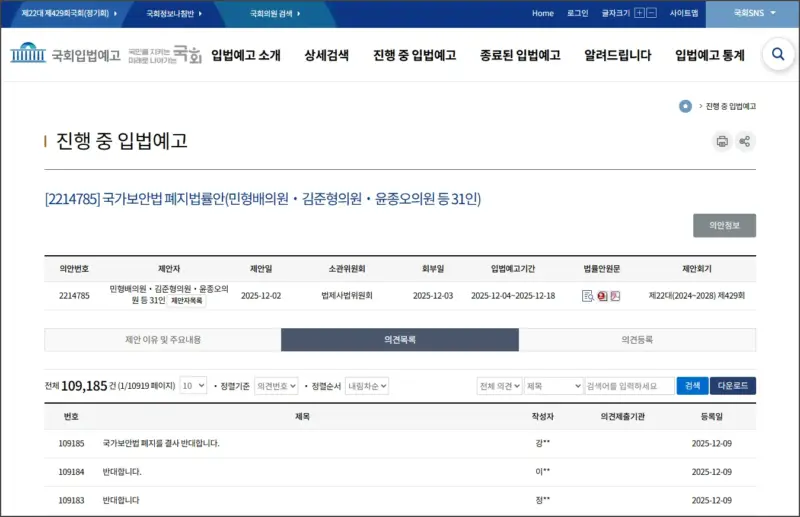Open the page size dropdown showing 10
The width and height of the screenshot is (800, 517).
point(193,386)
